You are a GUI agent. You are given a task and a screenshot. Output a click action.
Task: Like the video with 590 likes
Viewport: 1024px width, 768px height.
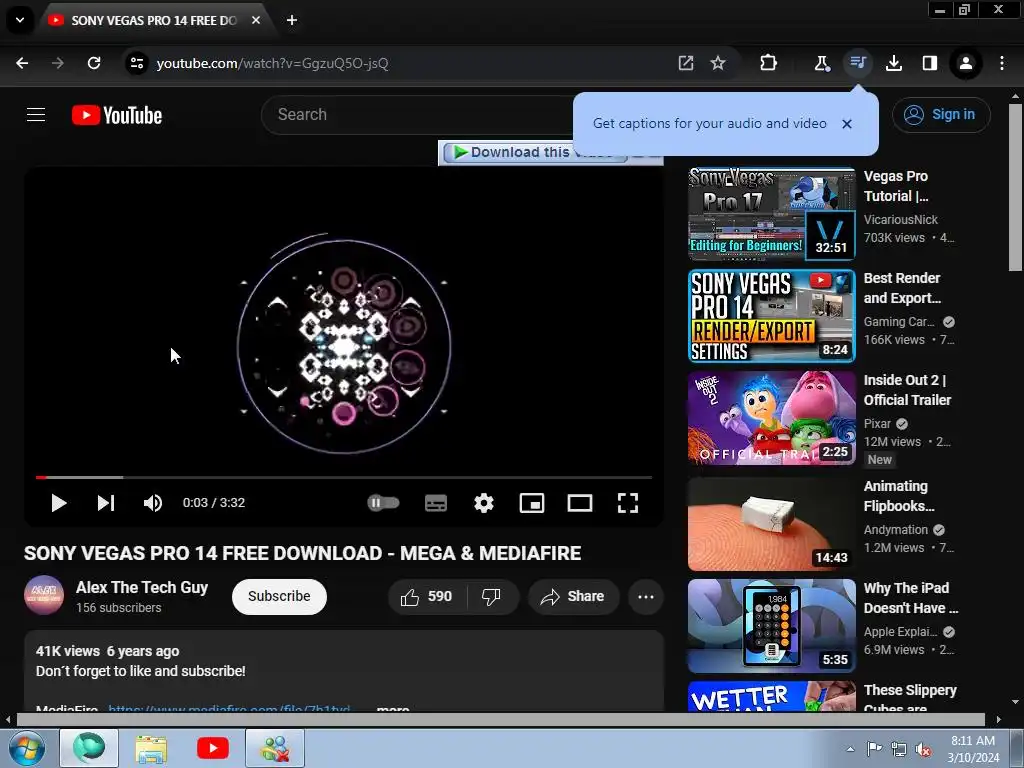427,596
